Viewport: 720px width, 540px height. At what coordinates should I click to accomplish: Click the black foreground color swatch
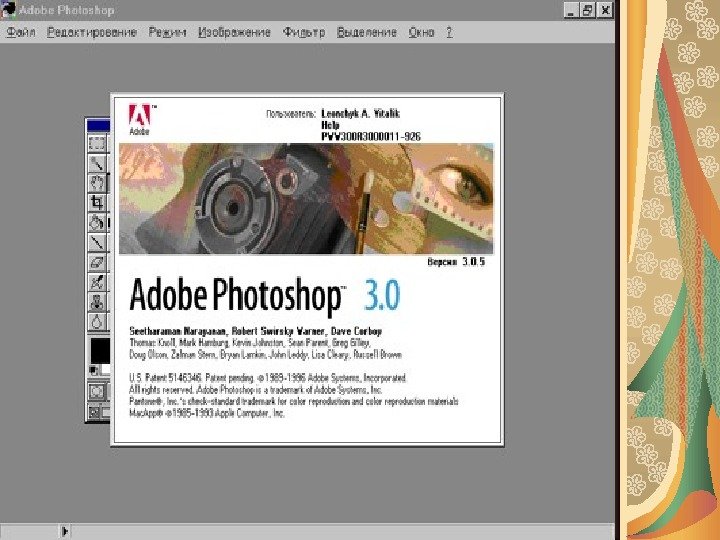click(100, 351)
